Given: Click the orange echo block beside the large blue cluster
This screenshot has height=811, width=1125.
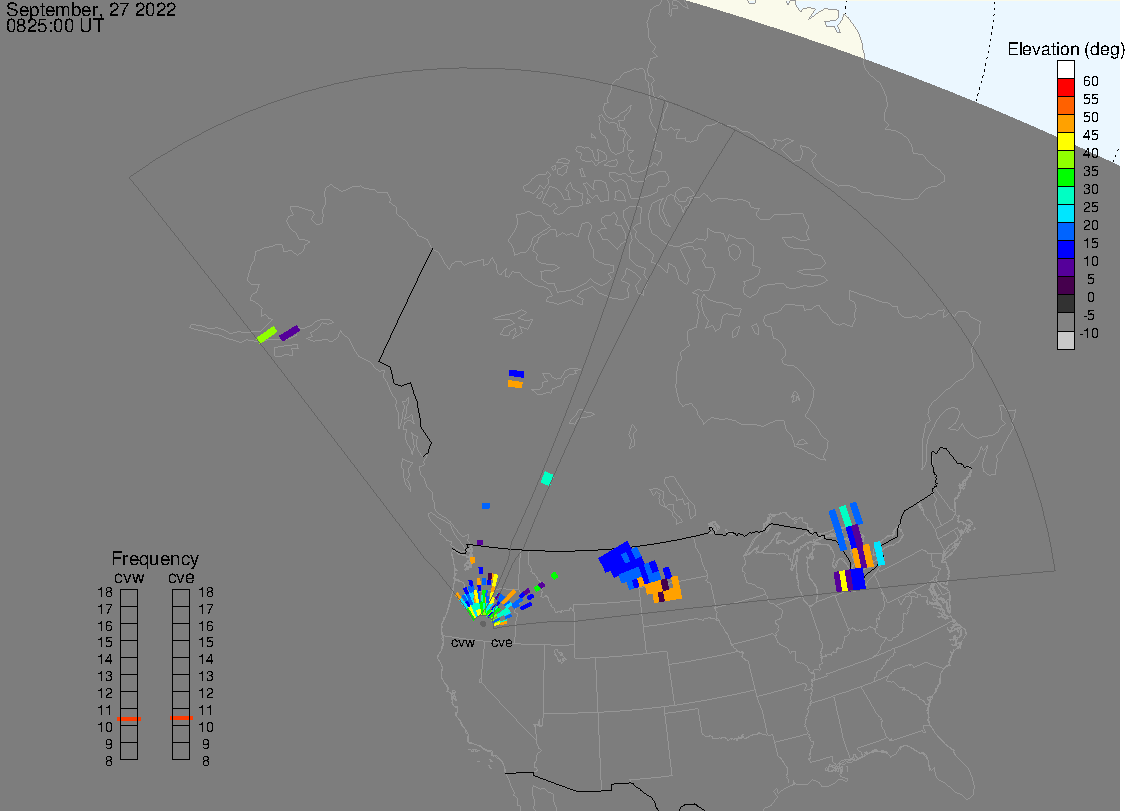Looking at the screenshot, I should click(x=664, y=589).
